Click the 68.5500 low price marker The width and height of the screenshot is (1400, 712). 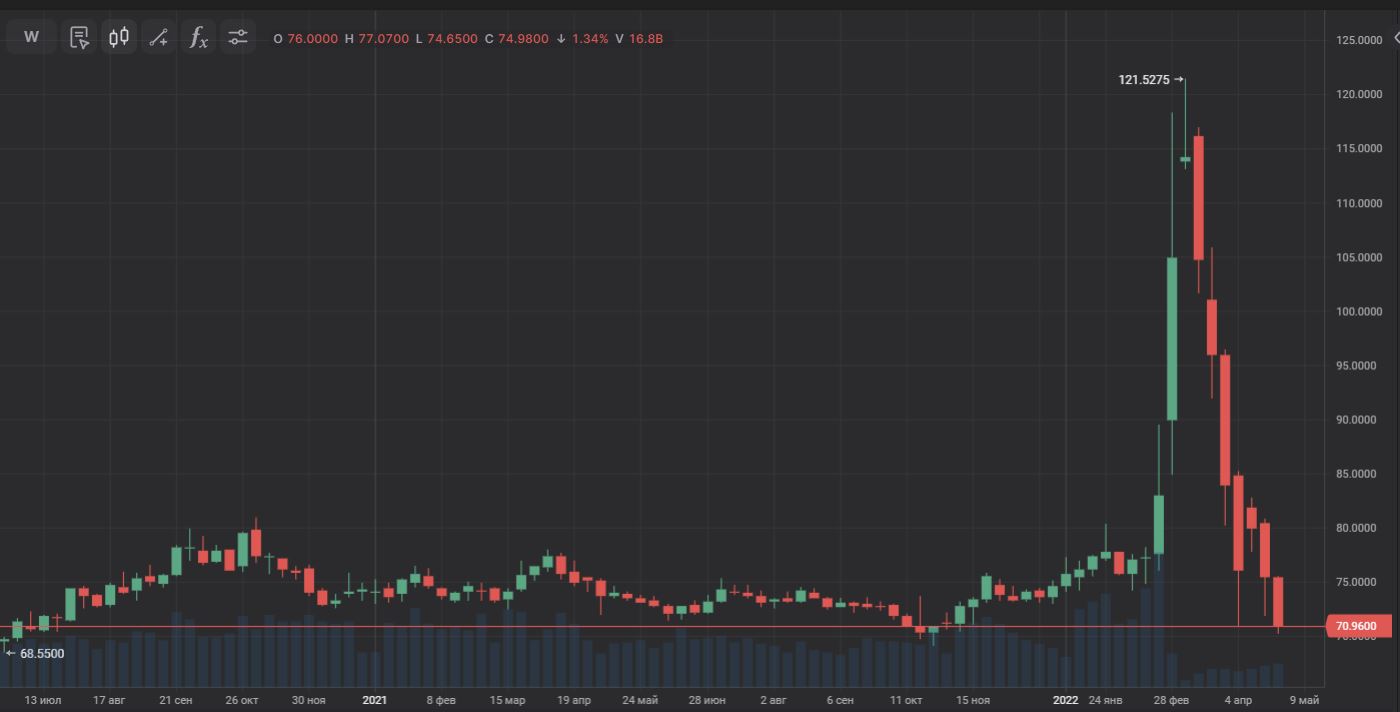tap(42, 653)
